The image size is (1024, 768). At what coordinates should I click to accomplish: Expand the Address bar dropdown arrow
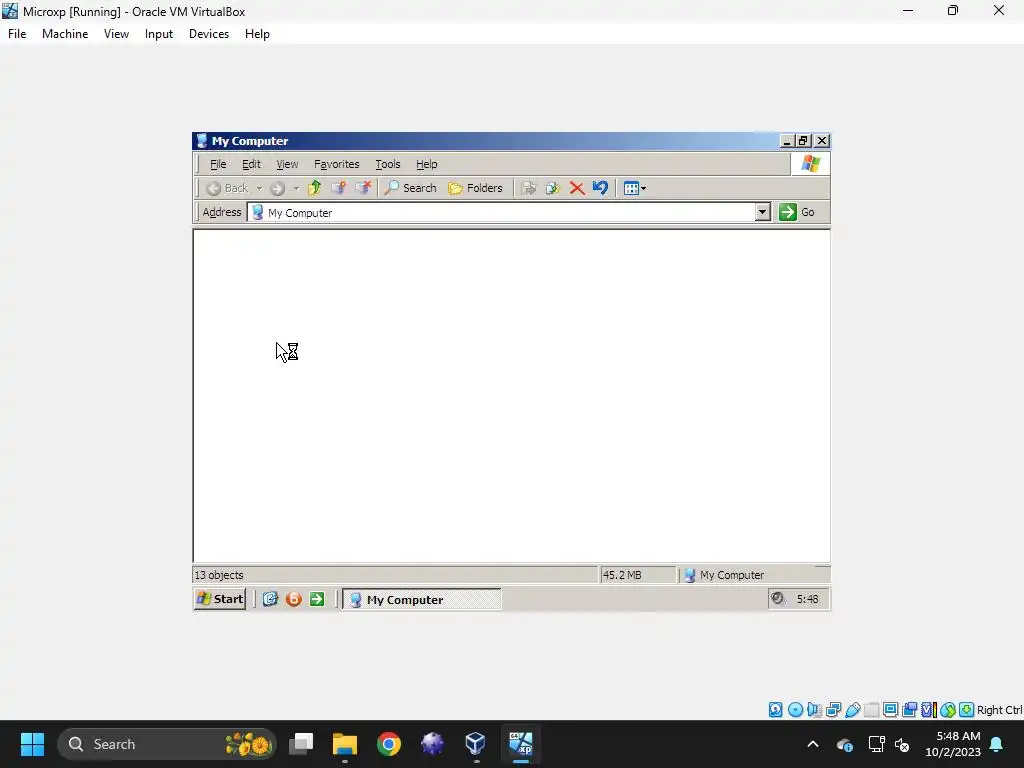[762, 212]
